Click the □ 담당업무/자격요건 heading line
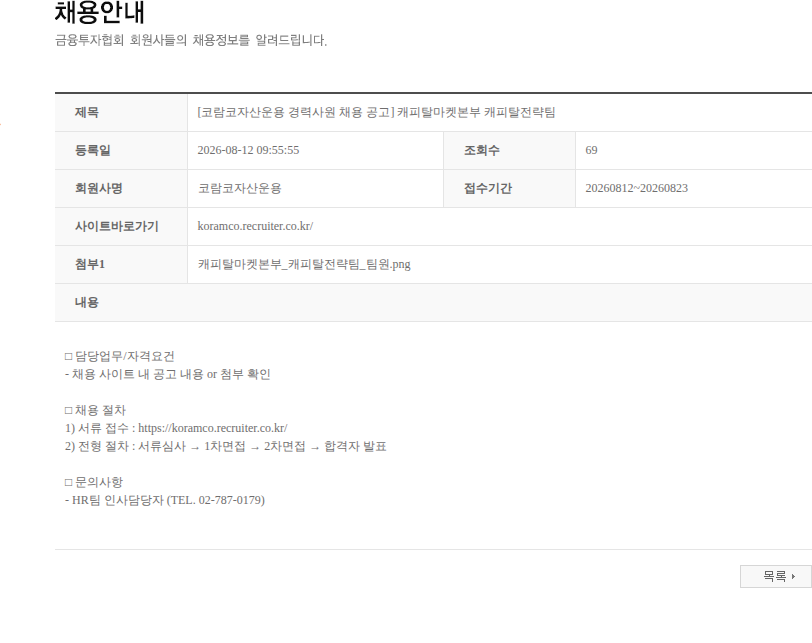Image resolution: width=812 pixels, height=643 pixels. pos(120,356)
